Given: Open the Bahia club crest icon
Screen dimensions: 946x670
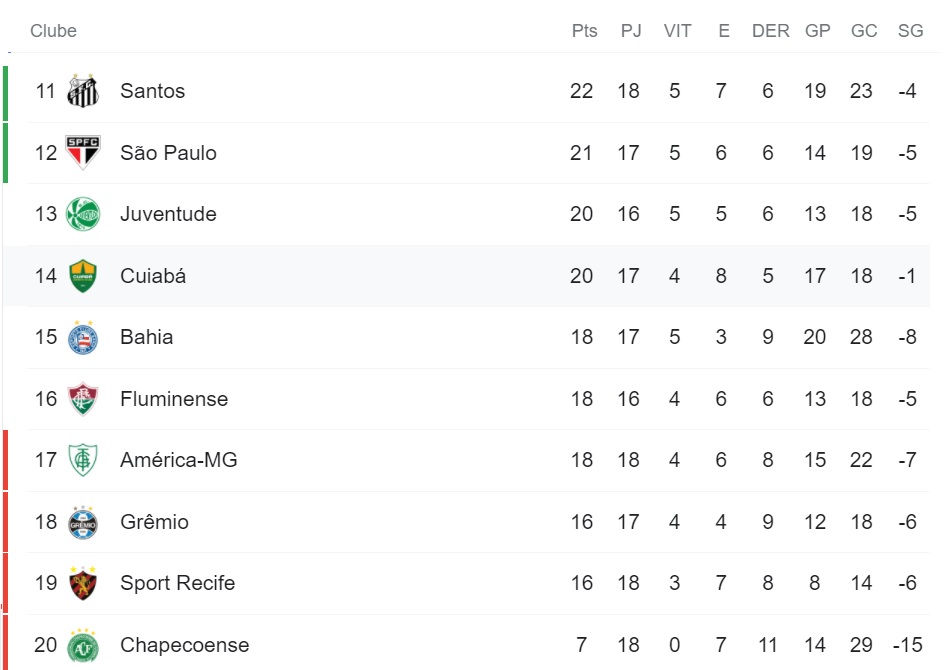Looking at the screenshot, I should tap(83, 337).
